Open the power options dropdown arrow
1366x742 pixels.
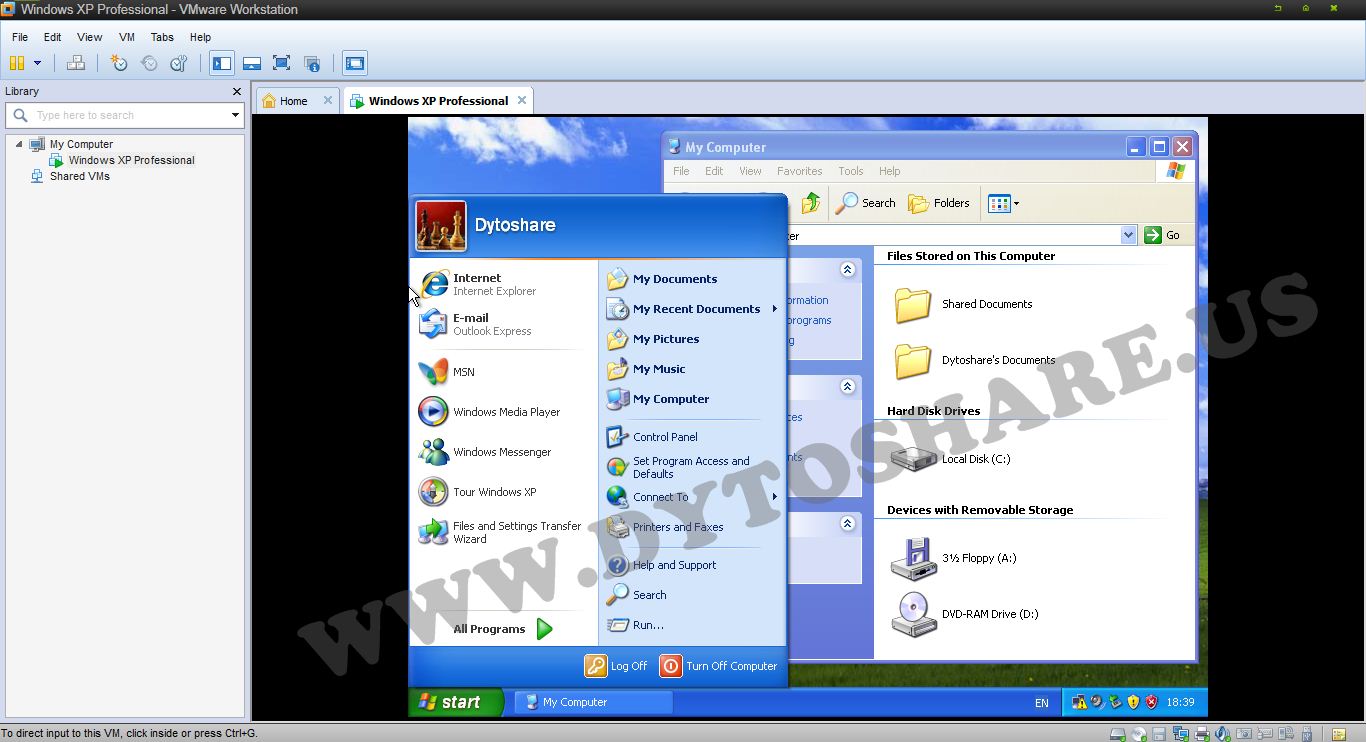[x=38, y=63]
